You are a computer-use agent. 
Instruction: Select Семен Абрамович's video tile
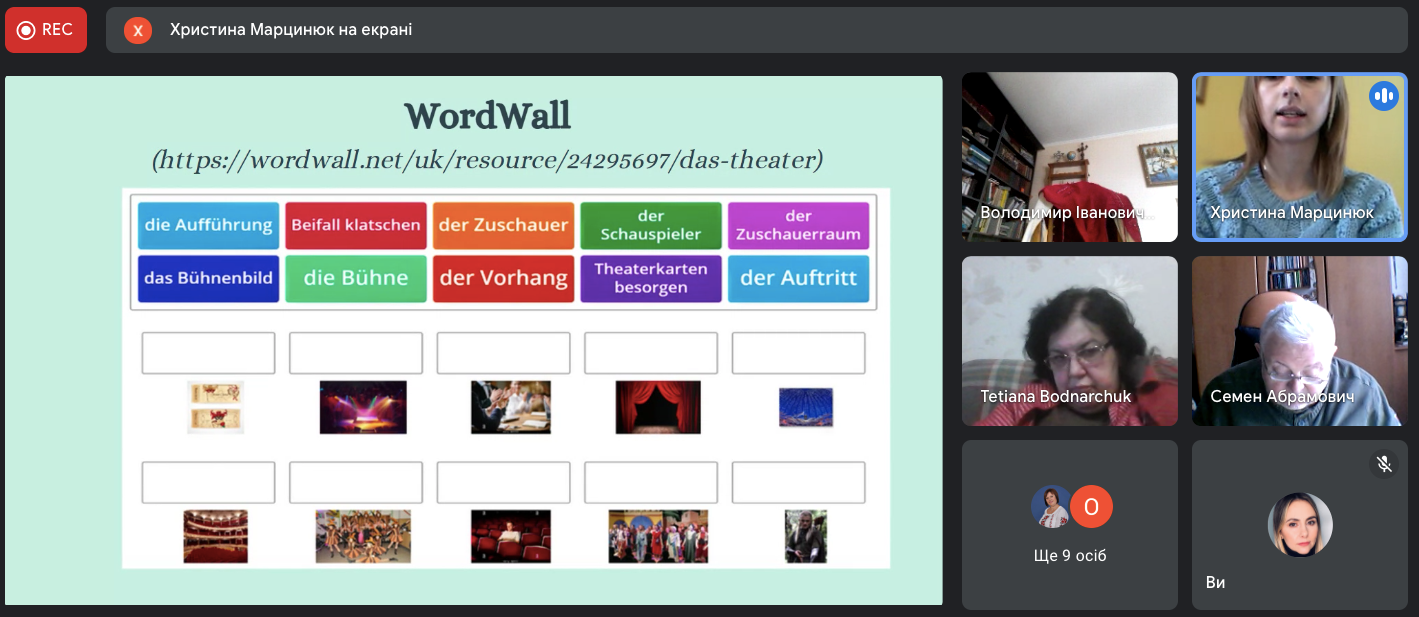tap(1299, 341)
